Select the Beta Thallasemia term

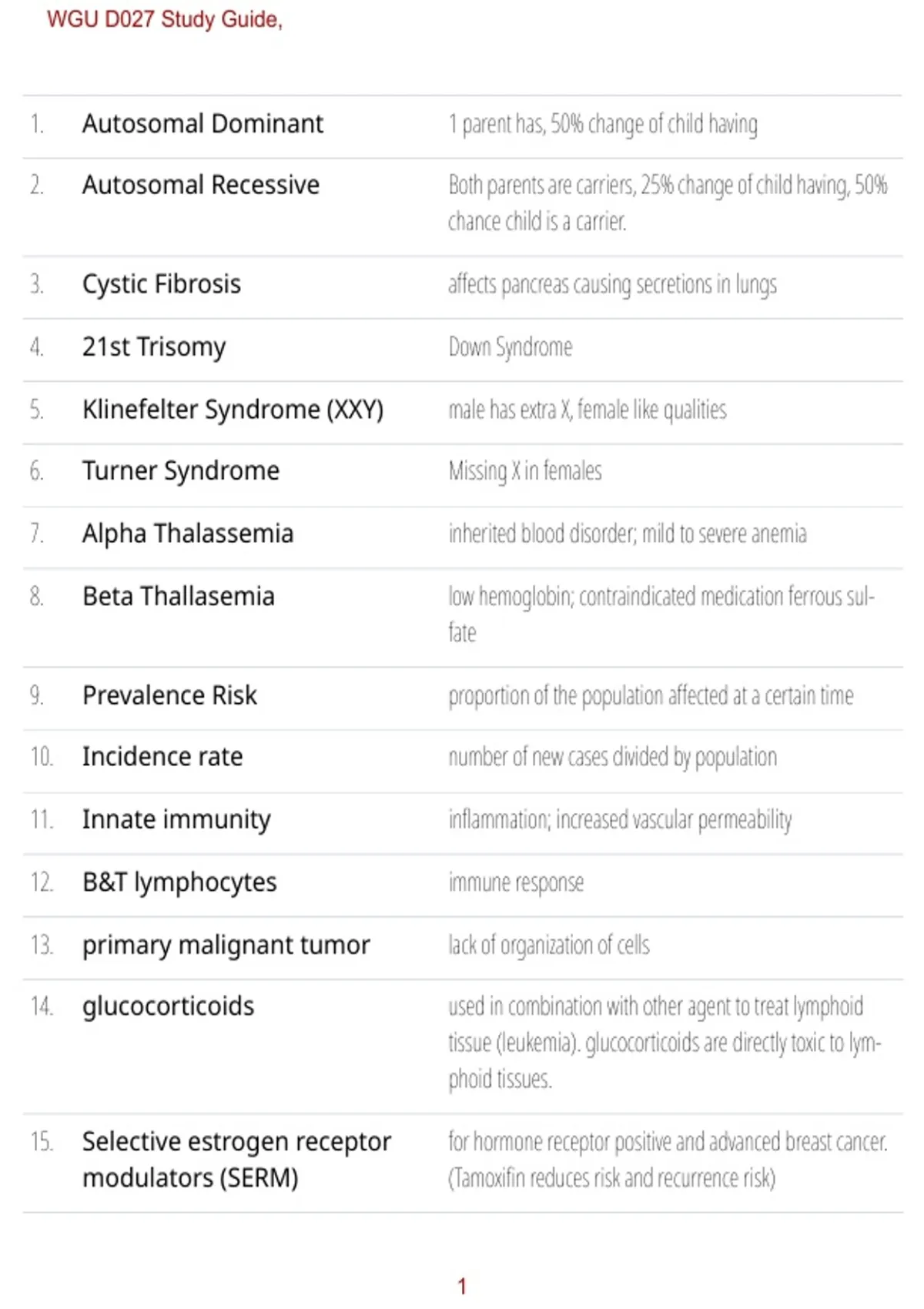pos(179,596)
